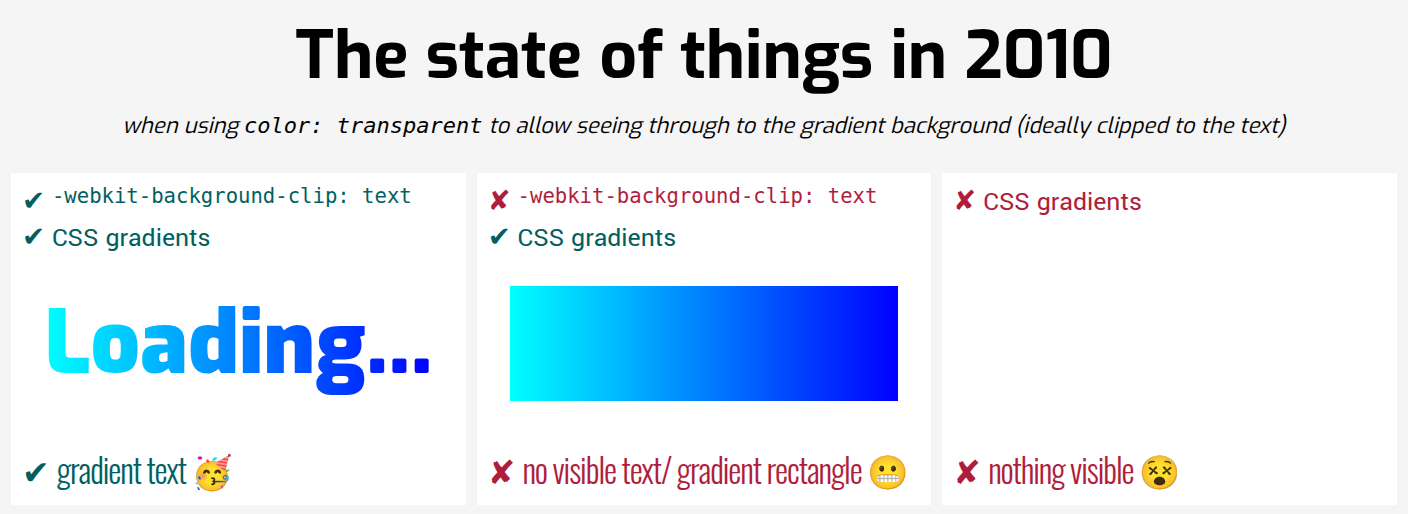Click the red cross before no visible text

pos(501,472)
